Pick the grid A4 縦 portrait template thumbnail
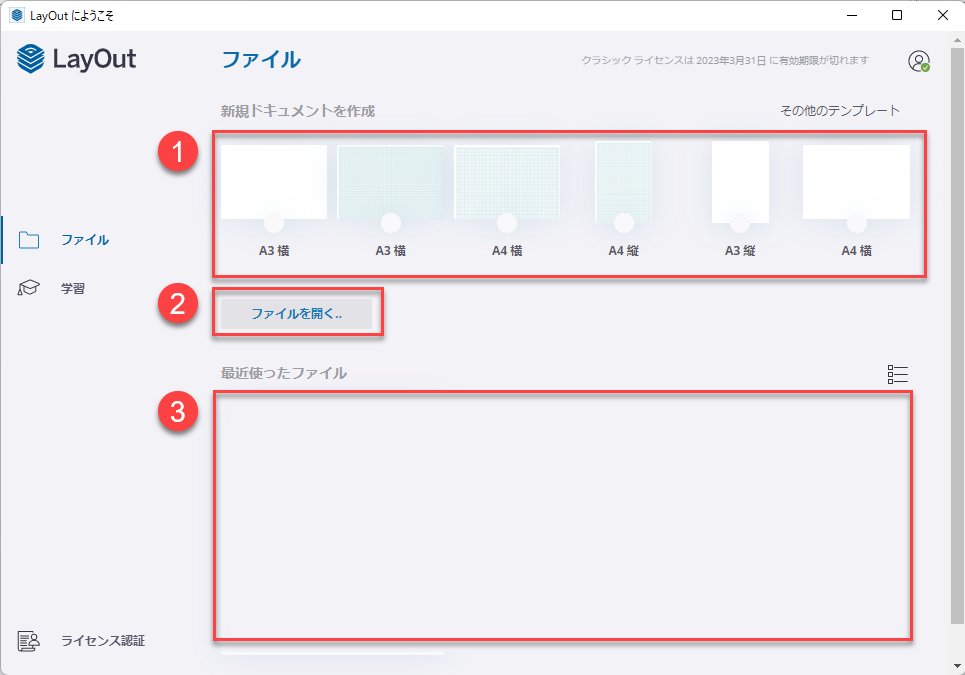The height and width of the screenshot is (675, 965). [x=624, y=178]
